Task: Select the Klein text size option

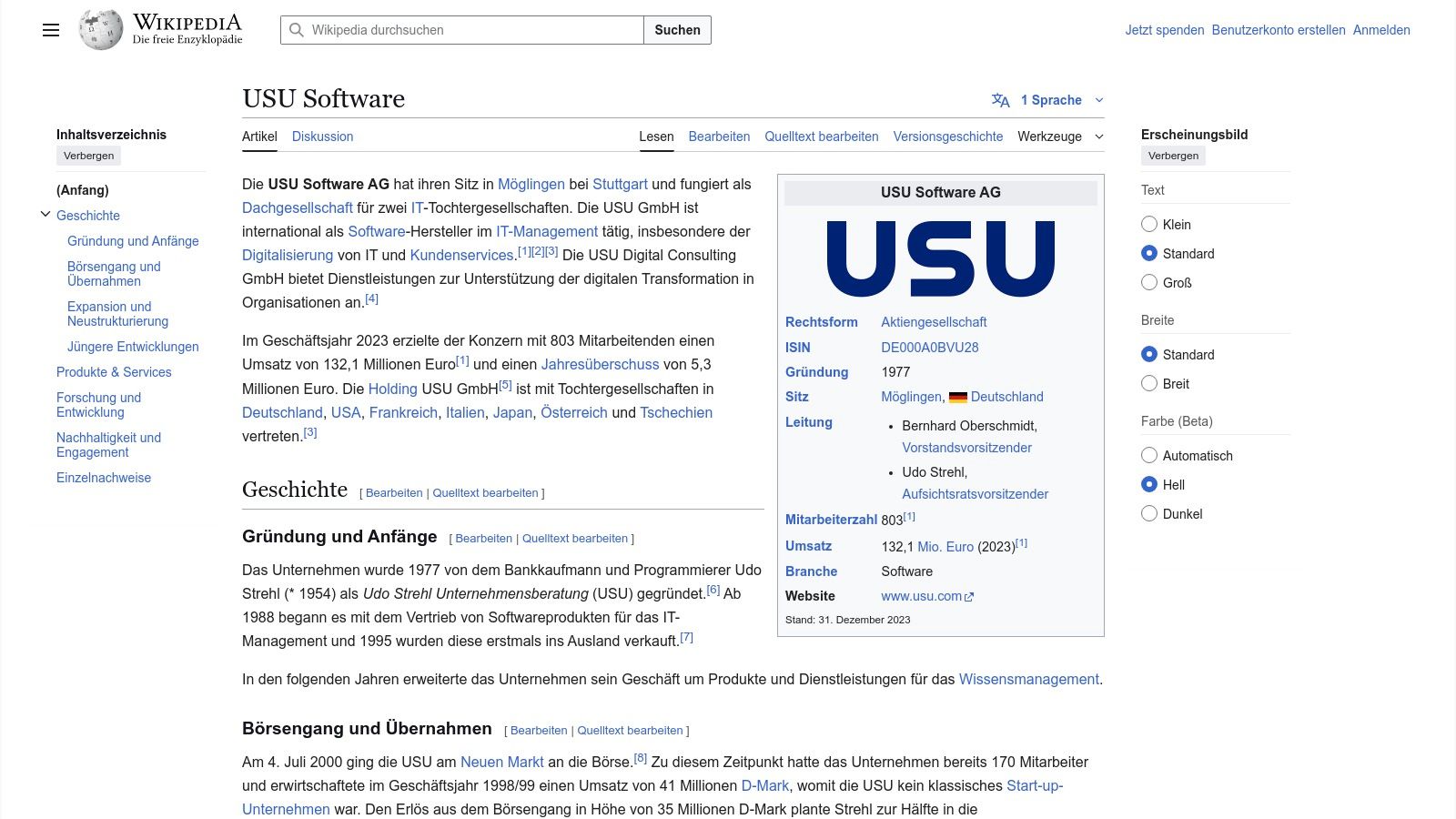Action: tap(1149, 224)
